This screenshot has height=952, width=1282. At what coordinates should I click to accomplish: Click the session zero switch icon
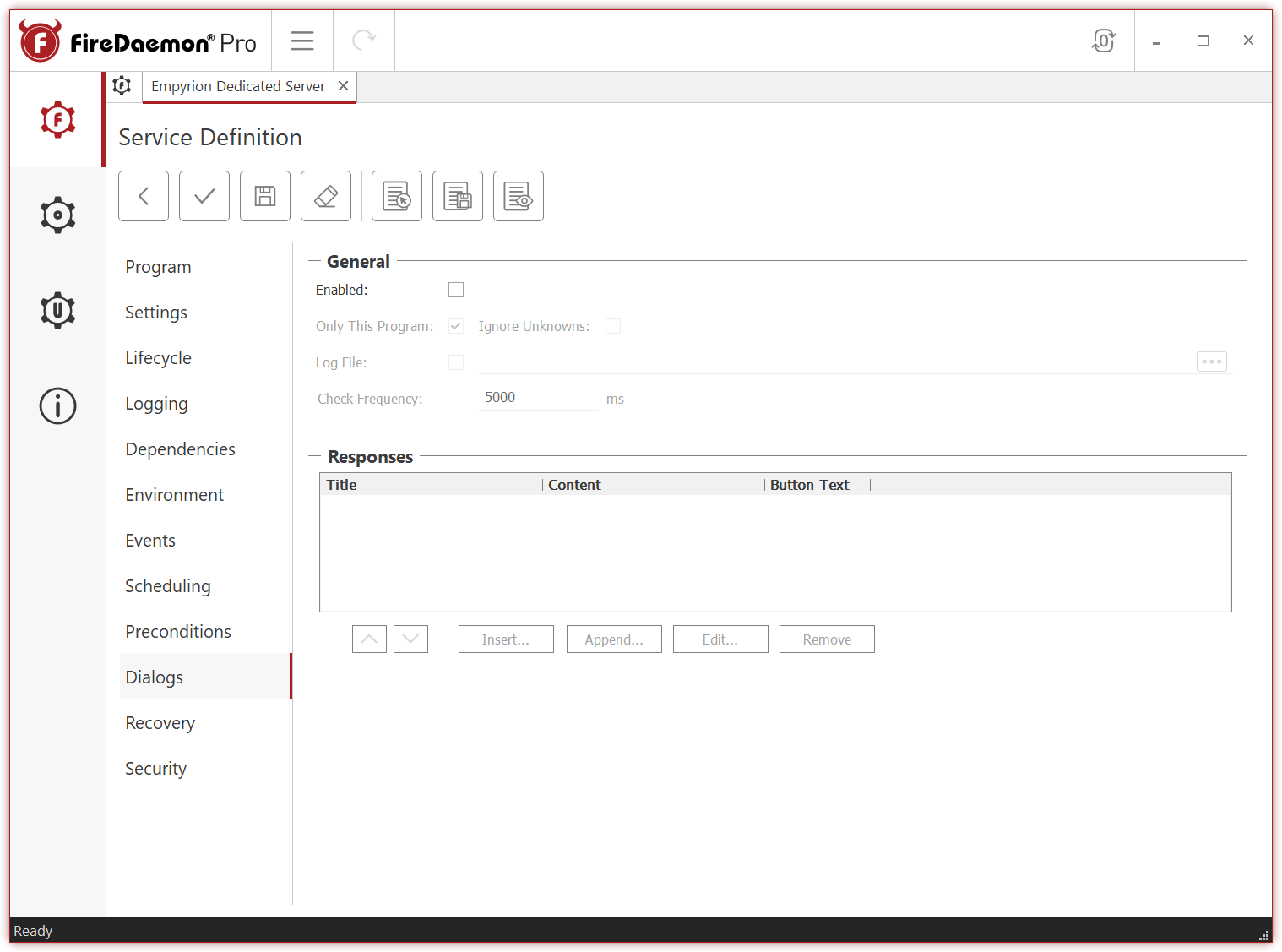[1103, 41]
